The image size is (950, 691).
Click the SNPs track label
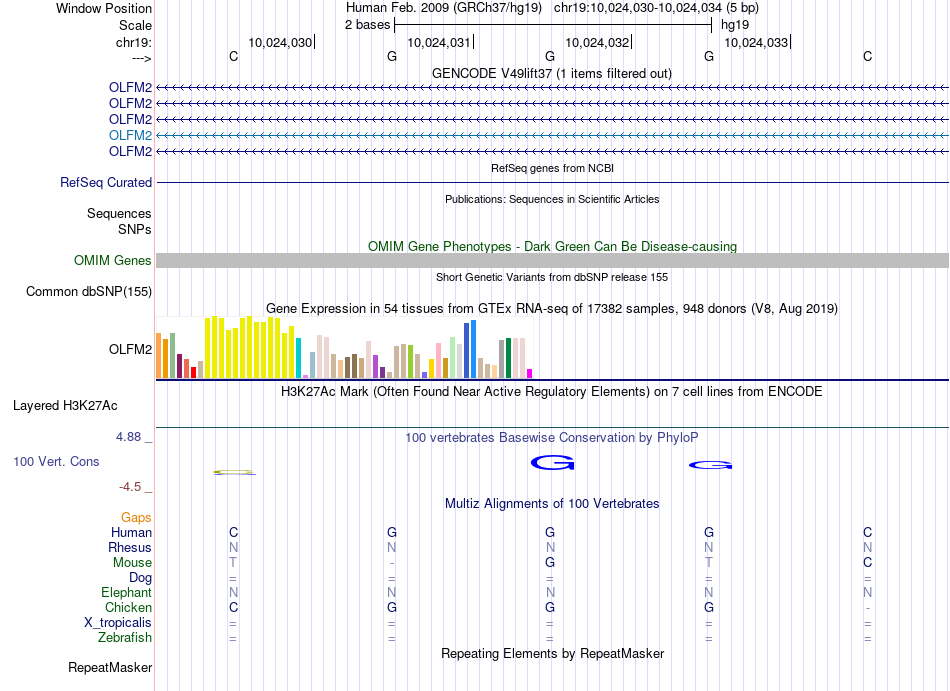pos(135,230)
